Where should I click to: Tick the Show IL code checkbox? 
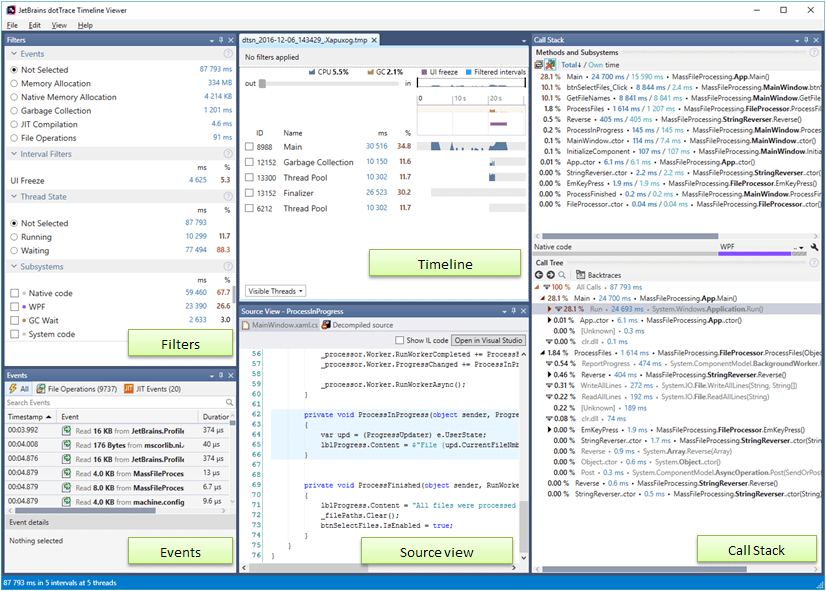pos(401,341)
